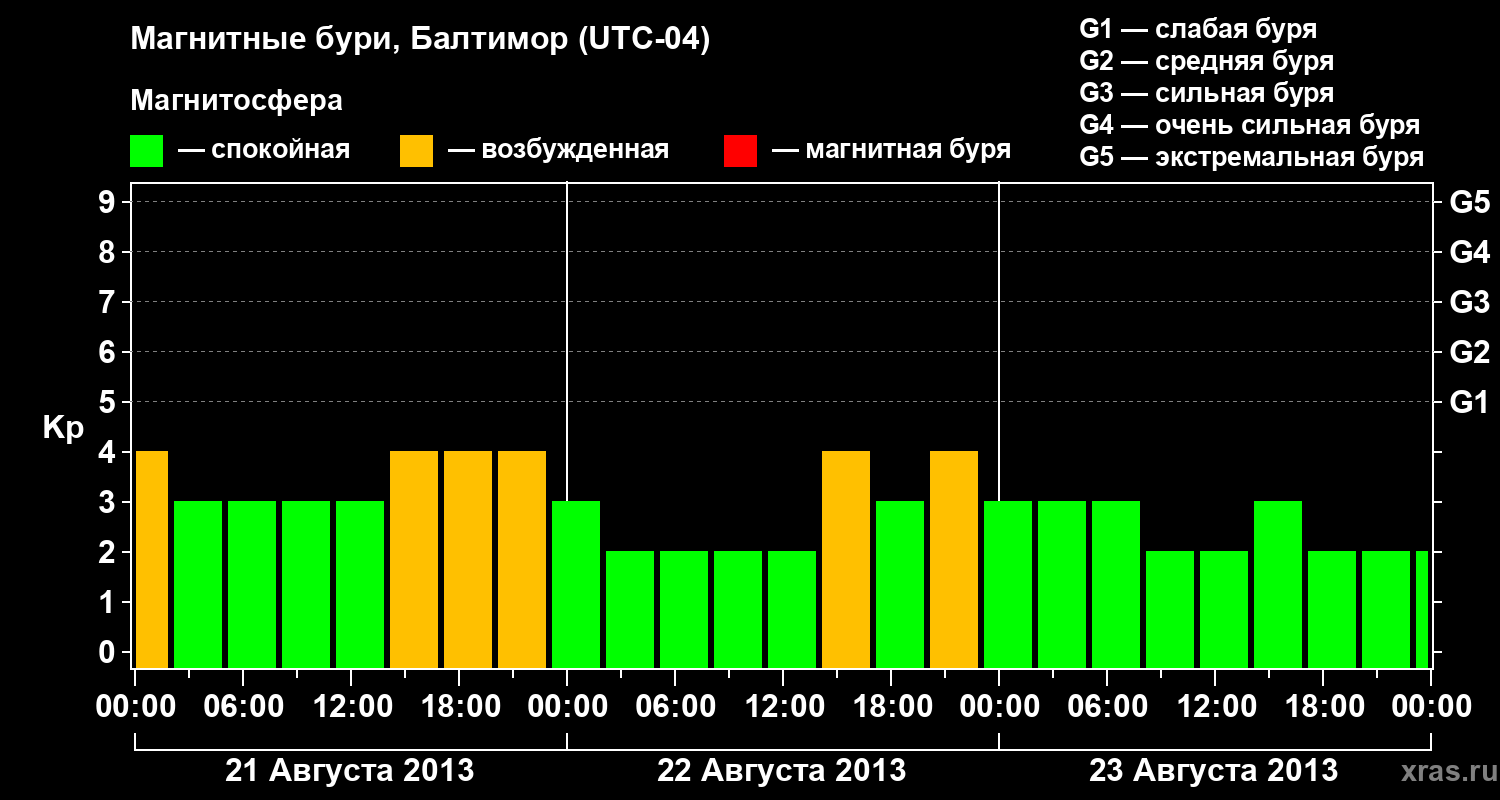Click the '9' tick on Kp axis
Screen dimensions: 1500x800
109,203
